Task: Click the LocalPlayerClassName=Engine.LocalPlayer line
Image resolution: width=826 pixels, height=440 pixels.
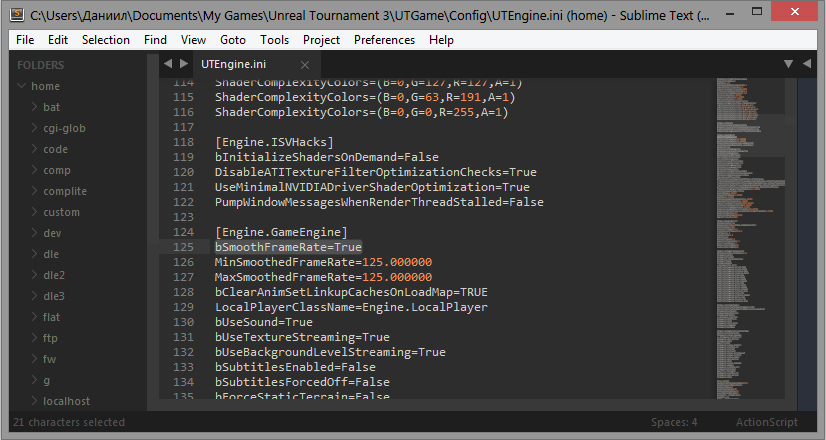Action: point(351,307)
